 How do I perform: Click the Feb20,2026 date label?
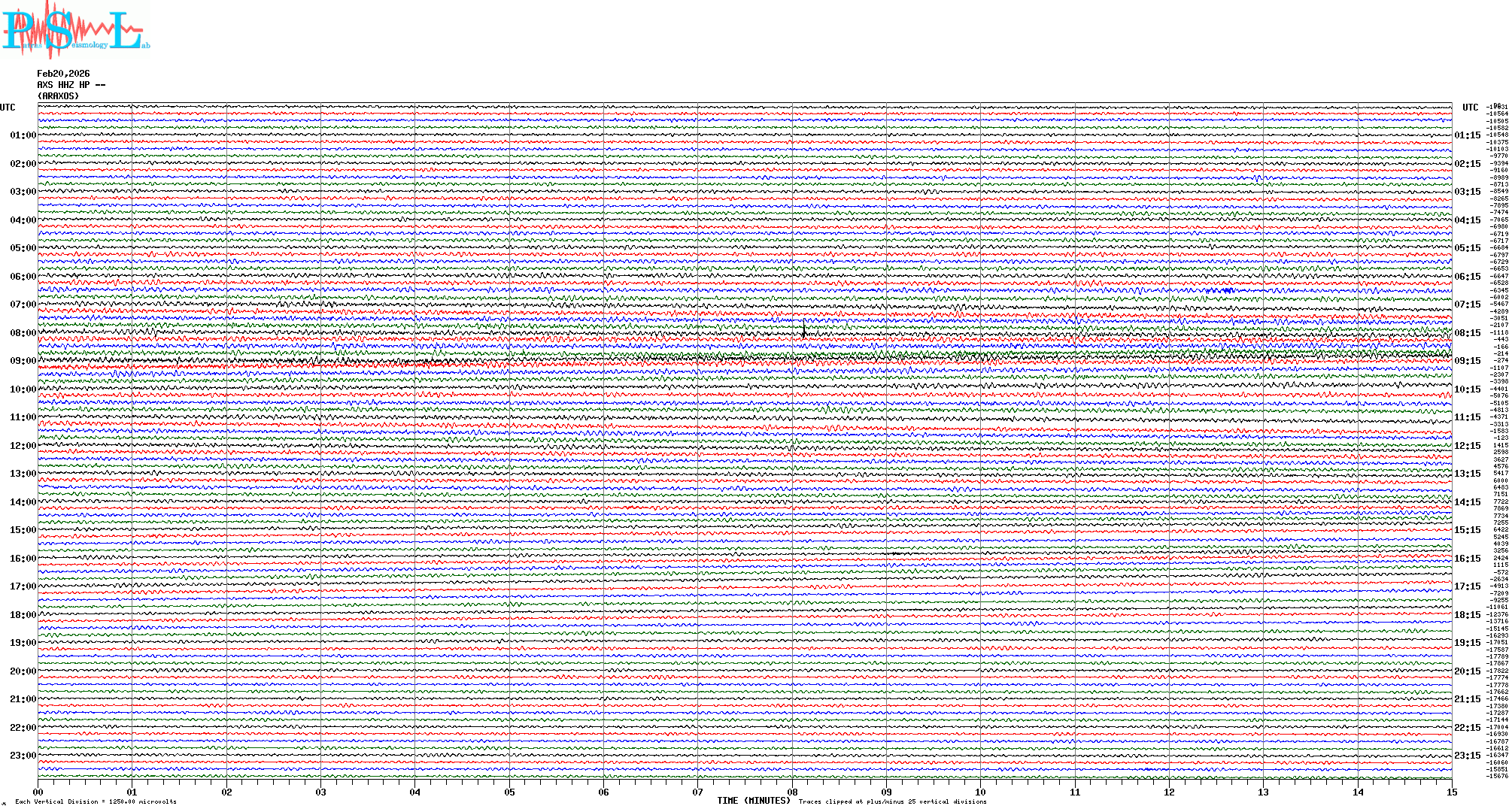[x=63, y=74]
